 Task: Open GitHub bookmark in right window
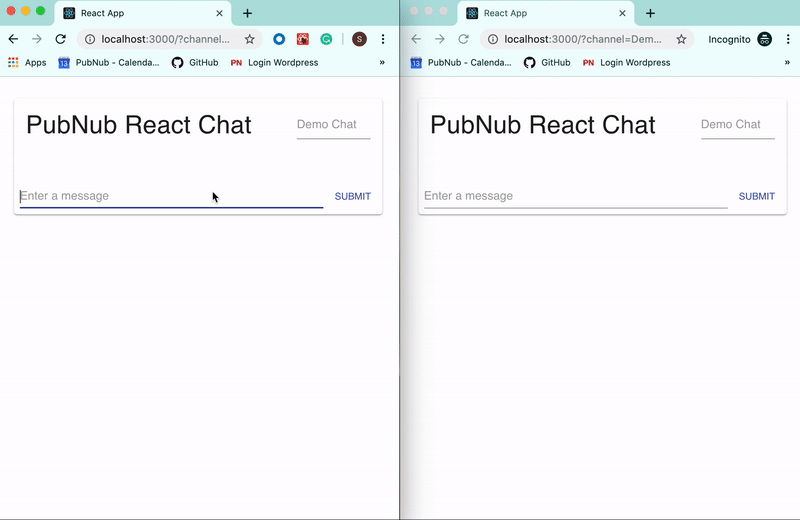coord(547,62)
